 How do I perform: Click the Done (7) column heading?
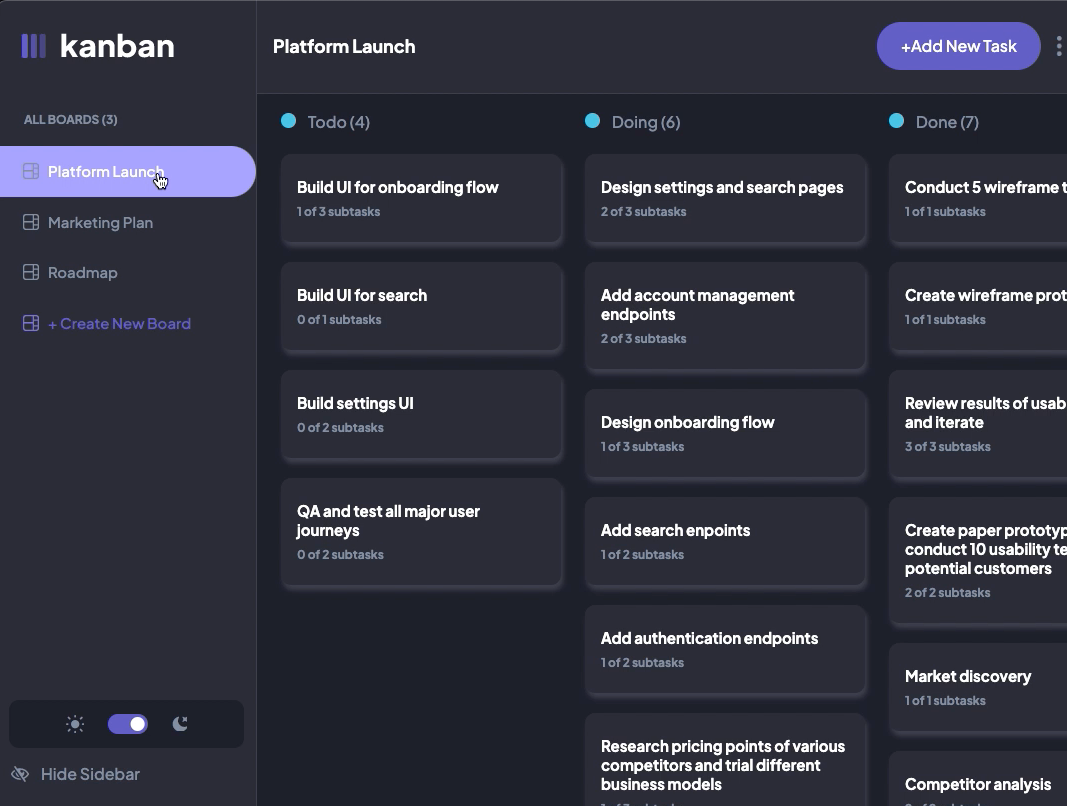point(947,122)
